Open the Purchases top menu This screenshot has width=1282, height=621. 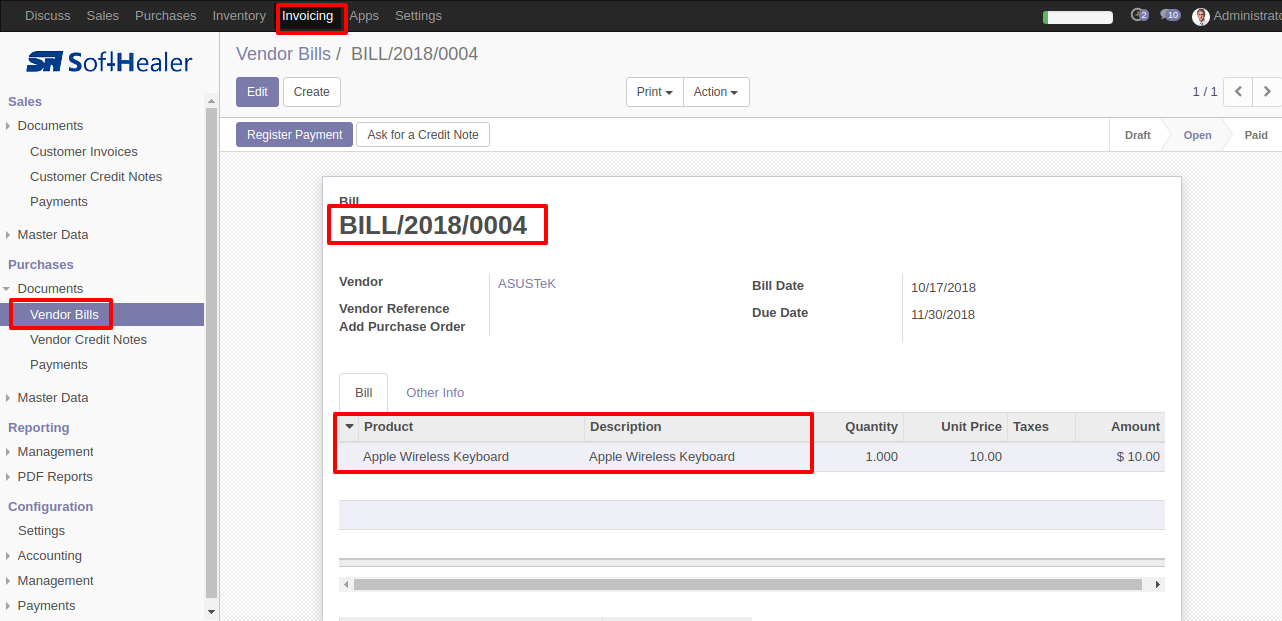click(x=166, y=16)
